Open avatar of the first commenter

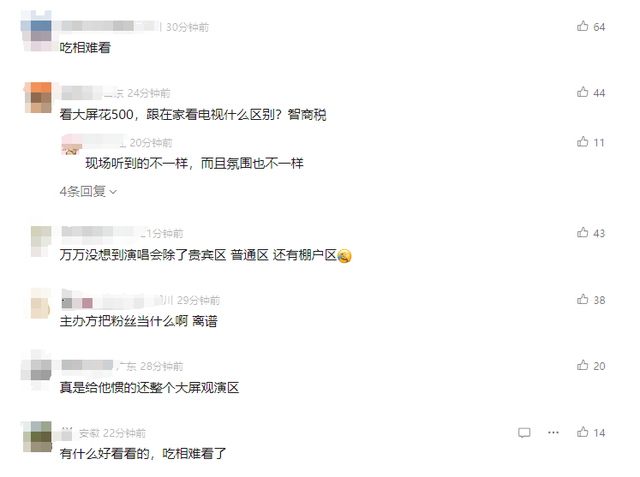[x=36, y=31]
